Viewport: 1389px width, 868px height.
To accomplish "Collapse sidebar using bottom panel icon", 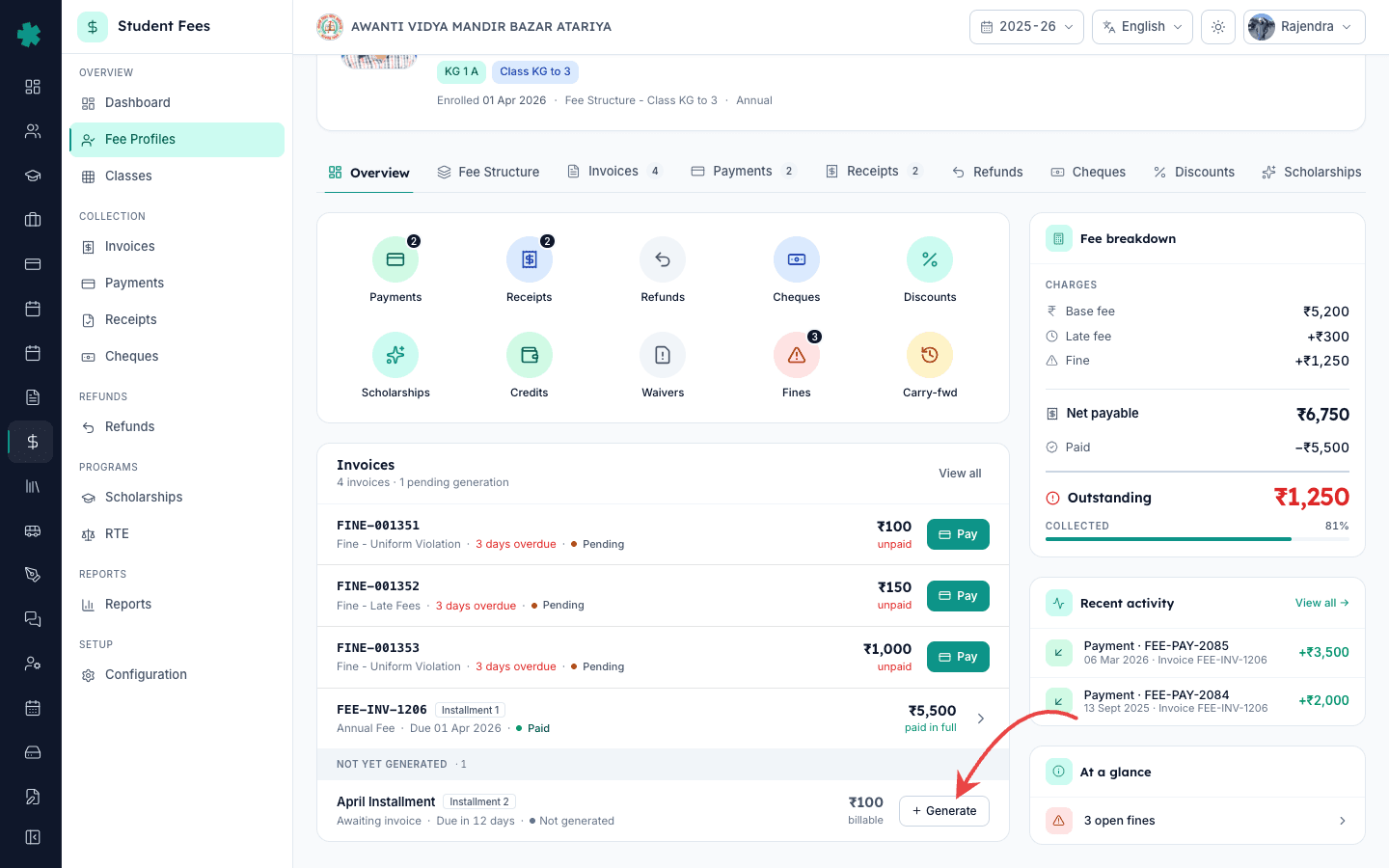I will tap(32, 837).
